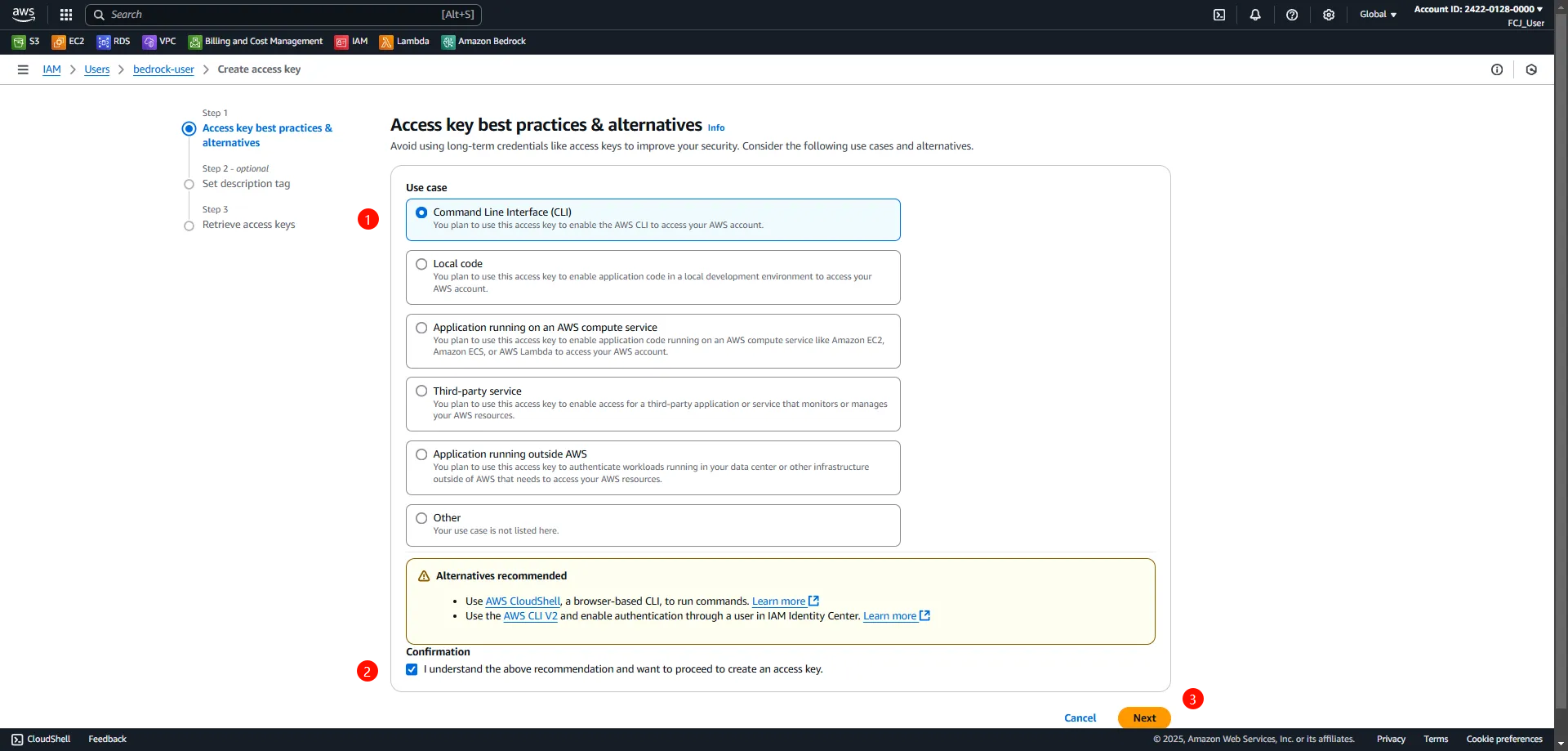View notifications bell
This screenshot has width=1568, height=751.
pyautogui.click(x=1255, y=15)
